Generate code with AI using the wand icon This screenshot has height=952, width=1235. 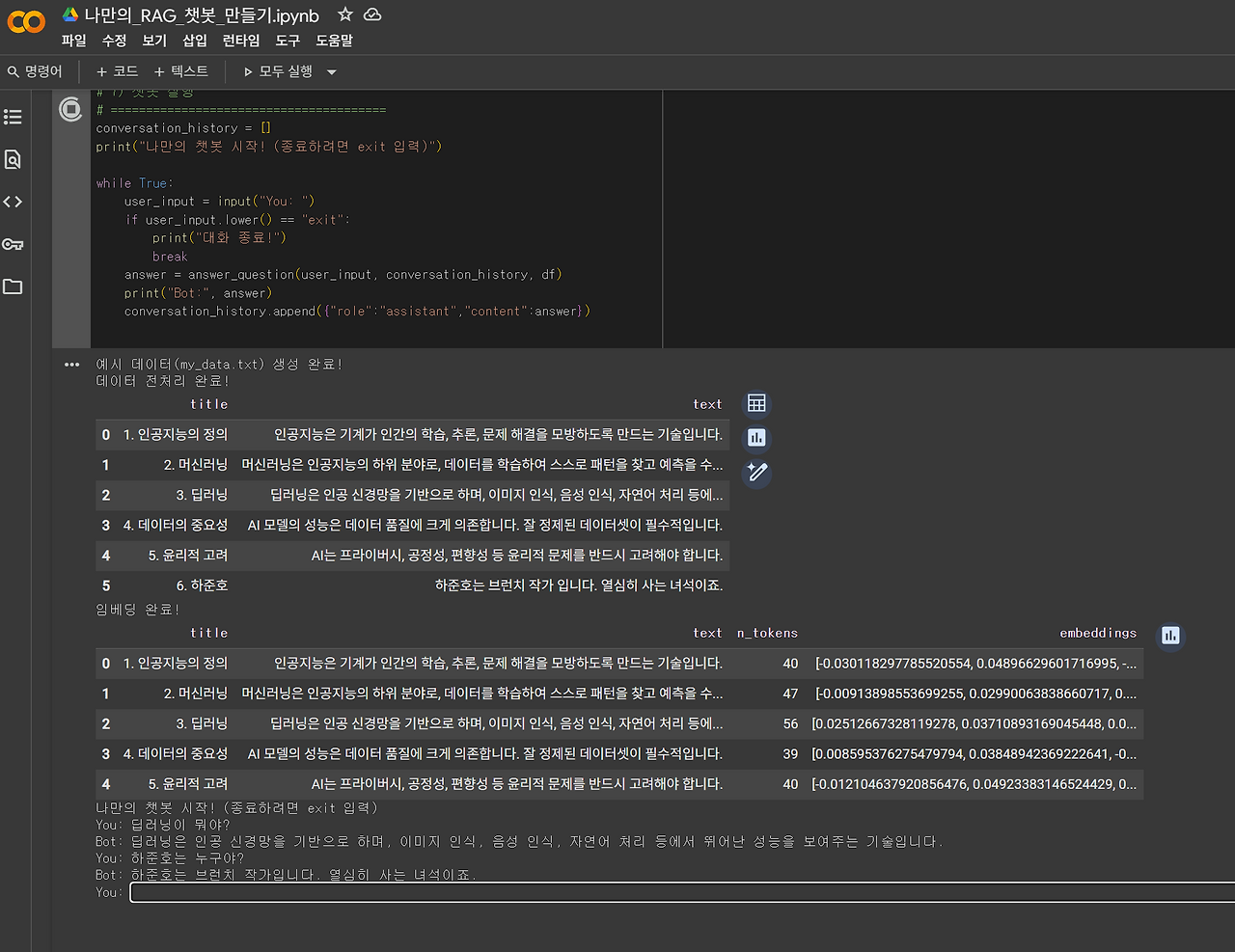(755, 473)
